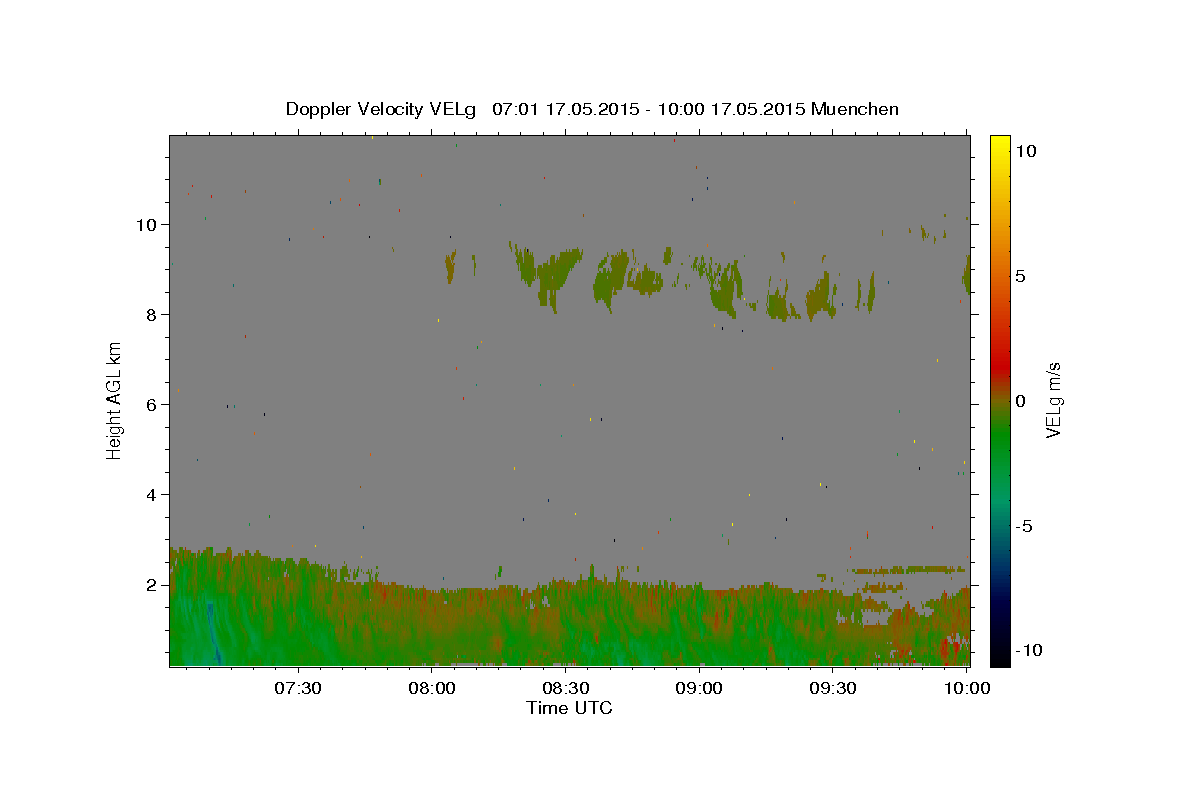Viewport: 1200px width, 800px height.
Task: Click the 'Height AGL km' axis label
Action: point(115,400)
